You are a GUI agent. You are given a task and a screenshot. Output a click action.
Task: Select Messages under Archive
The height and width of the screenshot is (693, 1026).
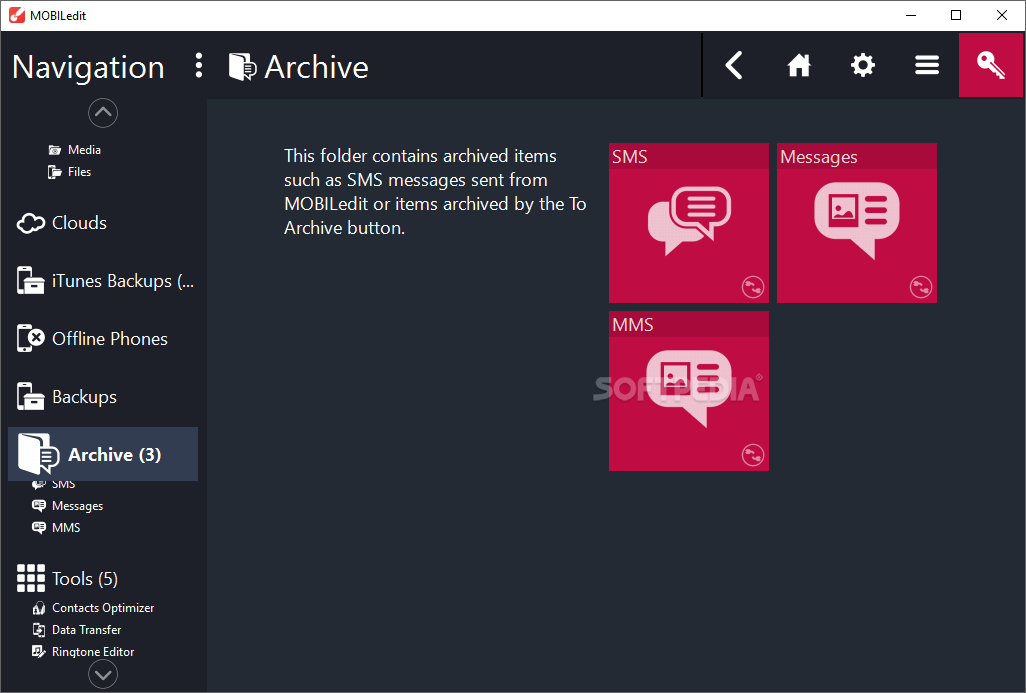click(68, 506)
